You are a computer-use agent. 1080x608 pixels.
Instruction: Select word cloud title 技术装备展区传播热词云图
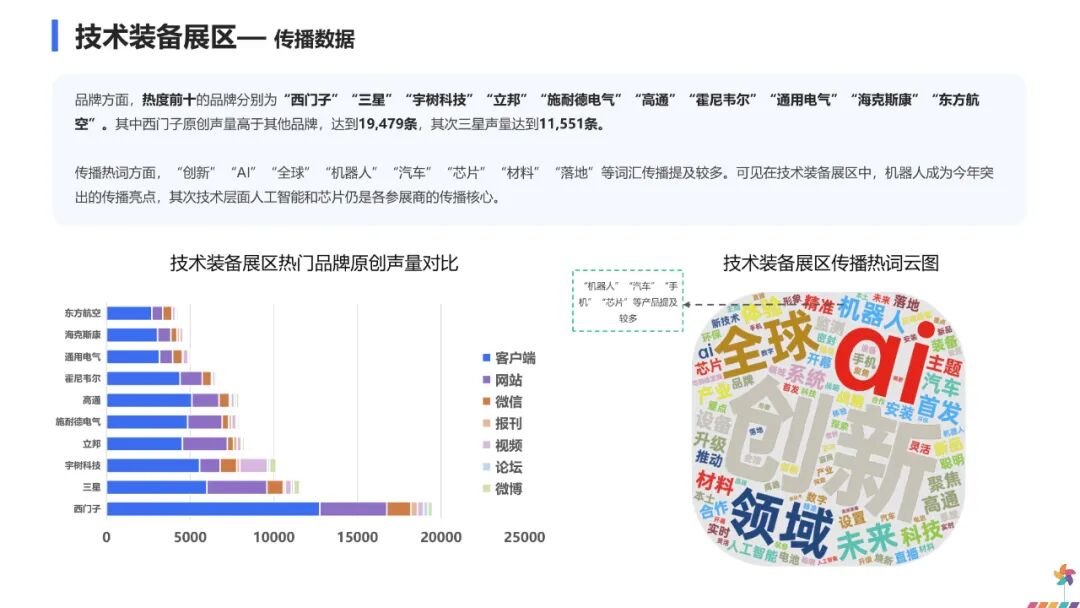[831, 263]
